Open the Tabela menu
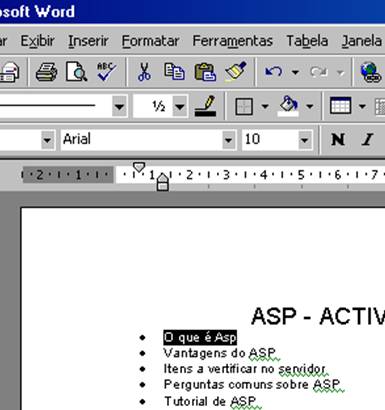Screen dimensions: 385x410 pyautogui.click(x=307, y=41)
